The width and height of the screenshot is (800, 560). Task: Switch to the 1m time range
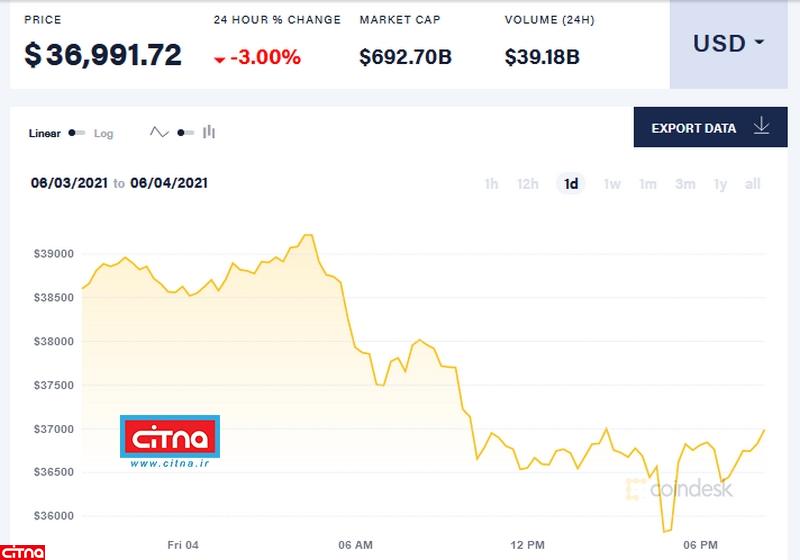[x=648, y=184]
